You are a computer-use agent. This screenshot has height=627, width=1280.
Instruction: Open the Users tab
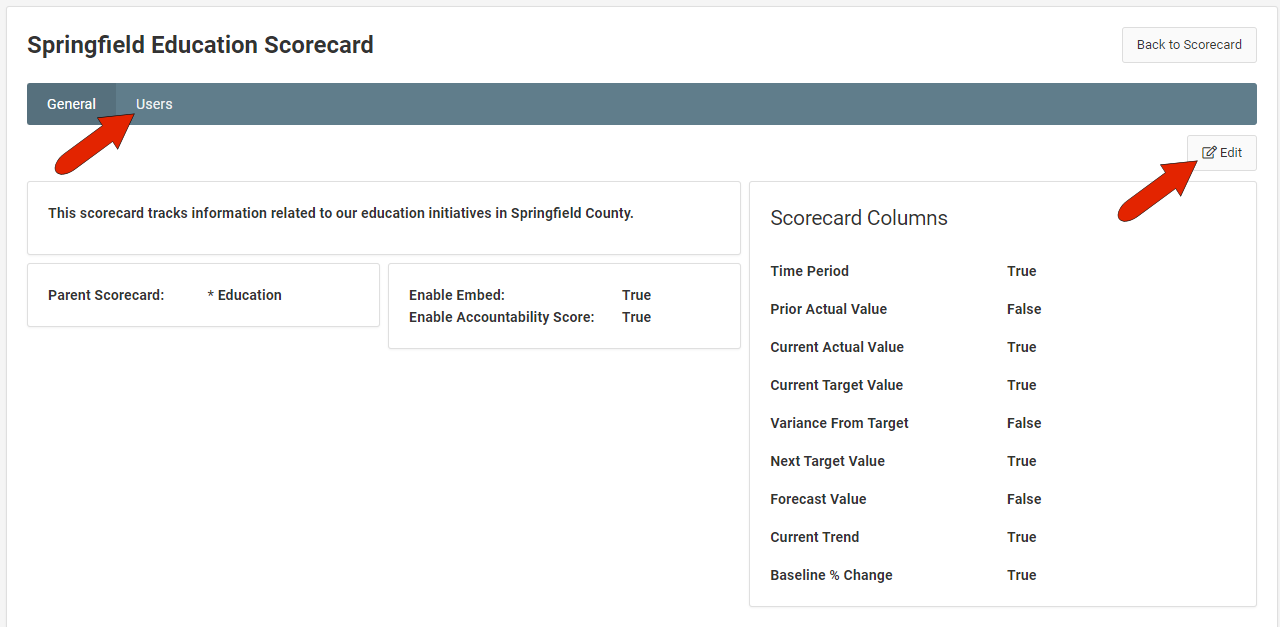(x=154, y=104)
